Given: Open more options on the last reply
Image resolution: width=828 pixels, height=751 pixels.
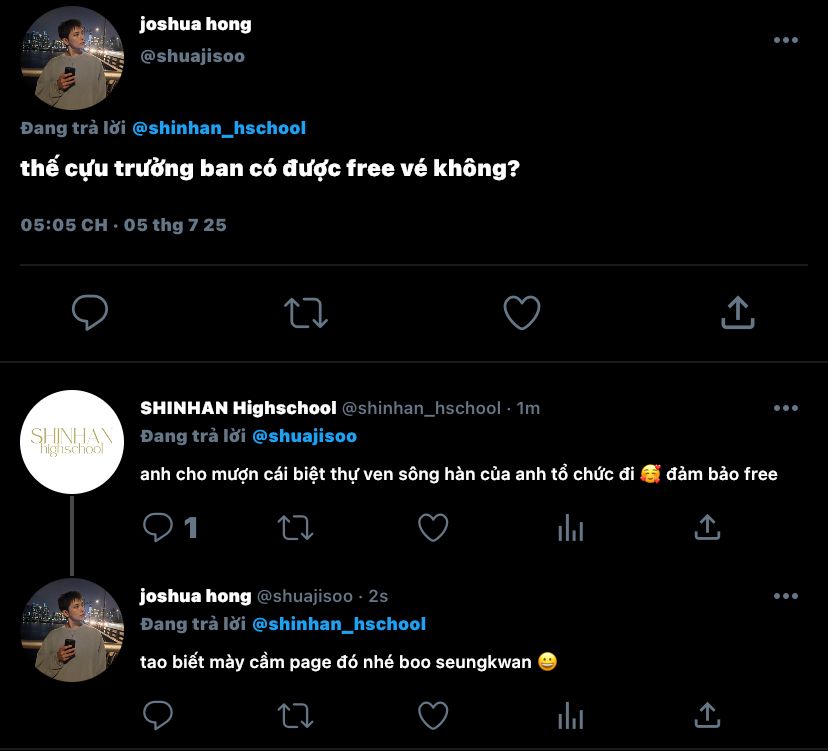Looking at the screenshot, I should tap(786, 596).
